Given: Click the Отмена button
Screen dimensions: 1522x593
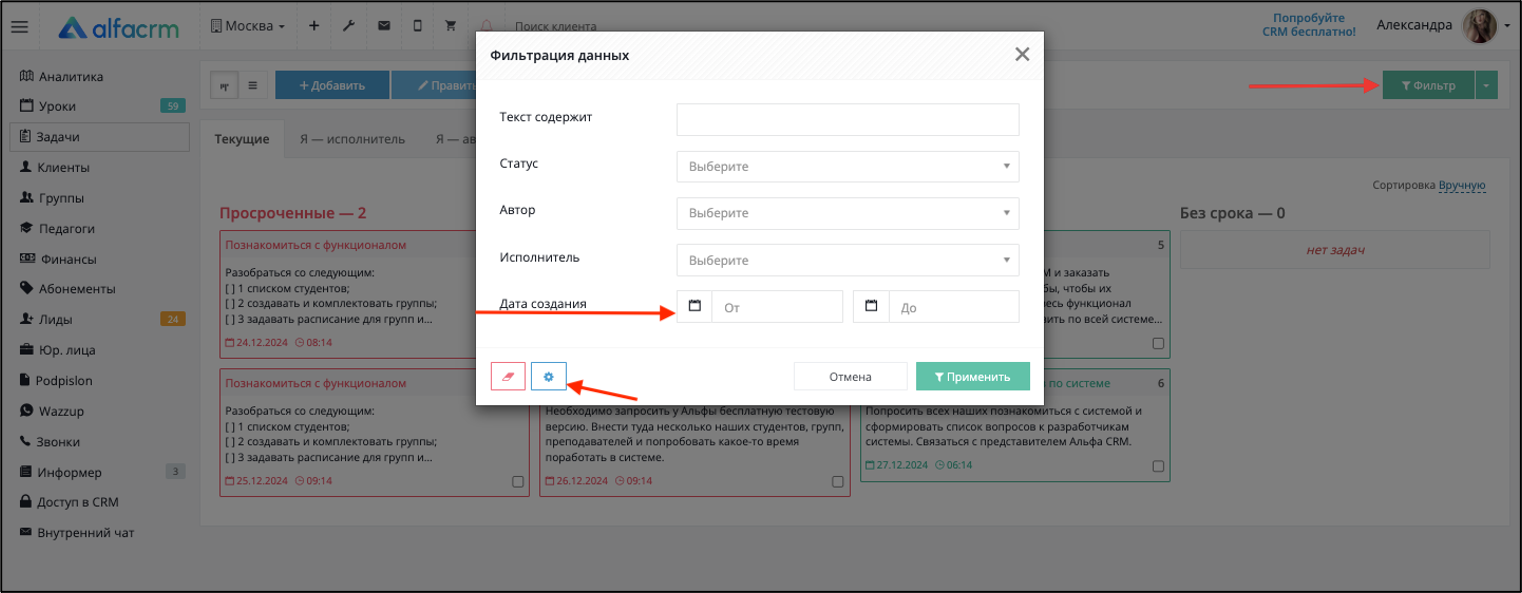Looking at the screenshot, I should (x=850, y=377).
